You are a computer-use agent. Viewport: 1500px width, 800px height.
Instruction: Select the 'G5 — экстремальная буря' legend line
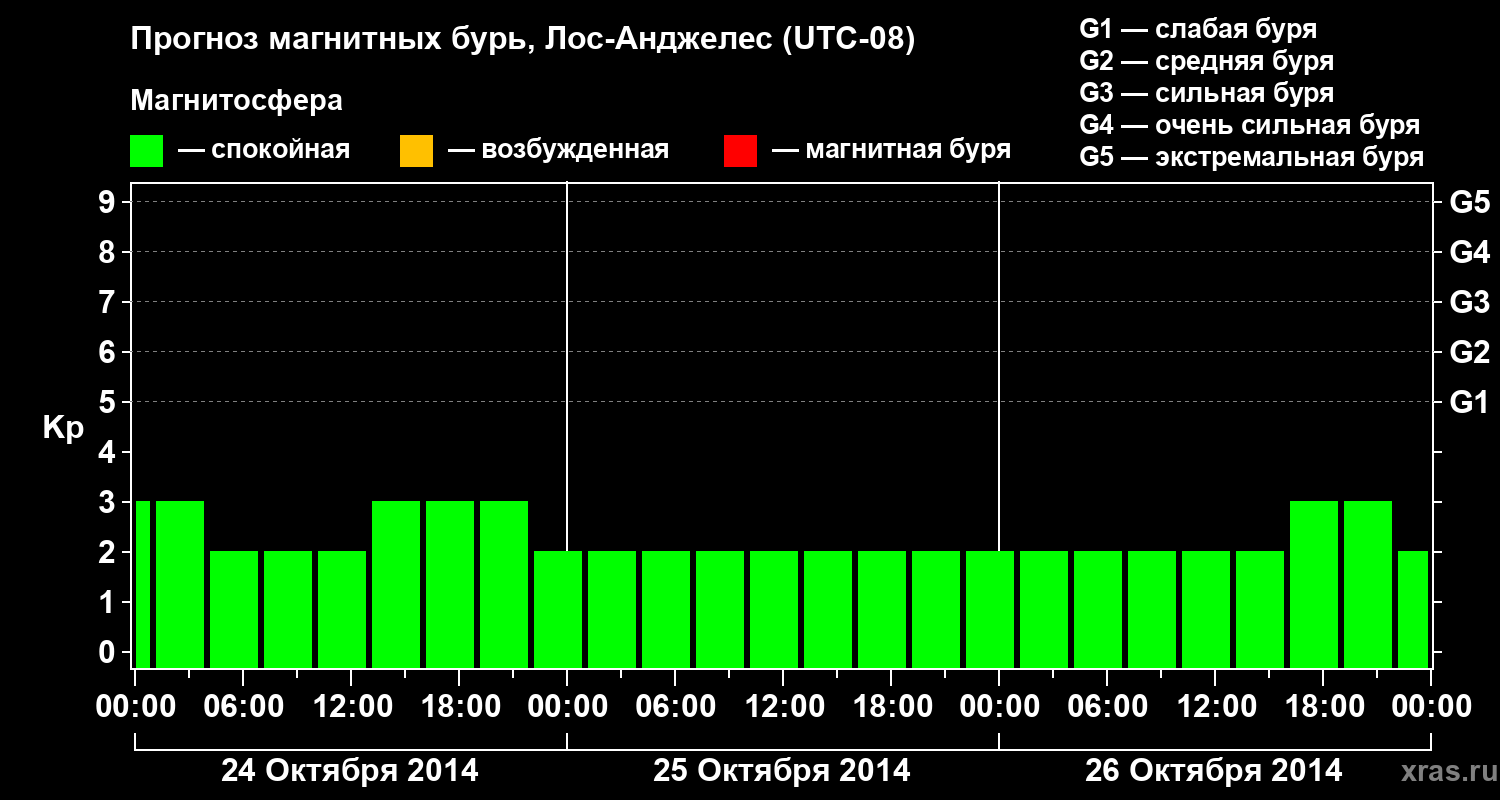click(x=1252, y=157)
